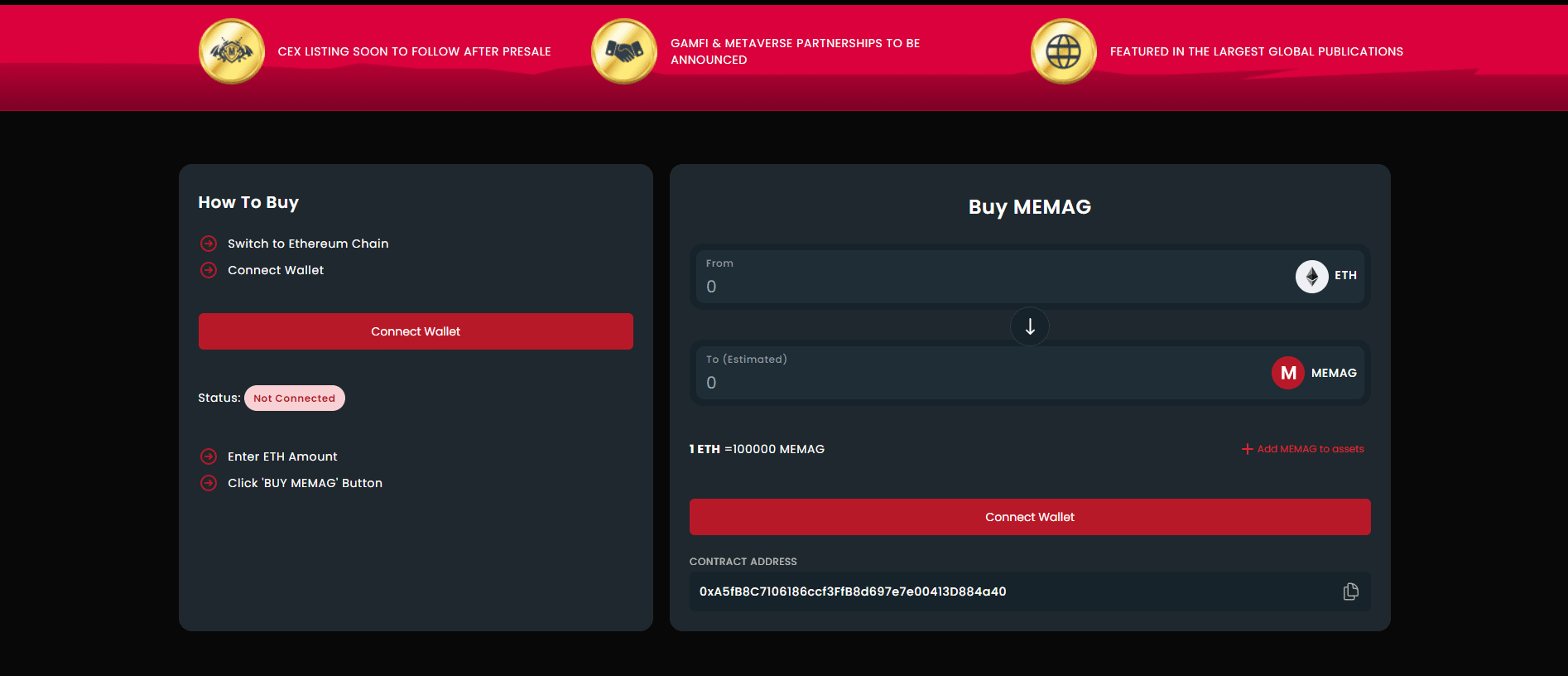The height and width of the screenshot is (676, 1568).
Task: Click the contract address text 0xA5fB8C71...
Action: click(x=853, y=591)
